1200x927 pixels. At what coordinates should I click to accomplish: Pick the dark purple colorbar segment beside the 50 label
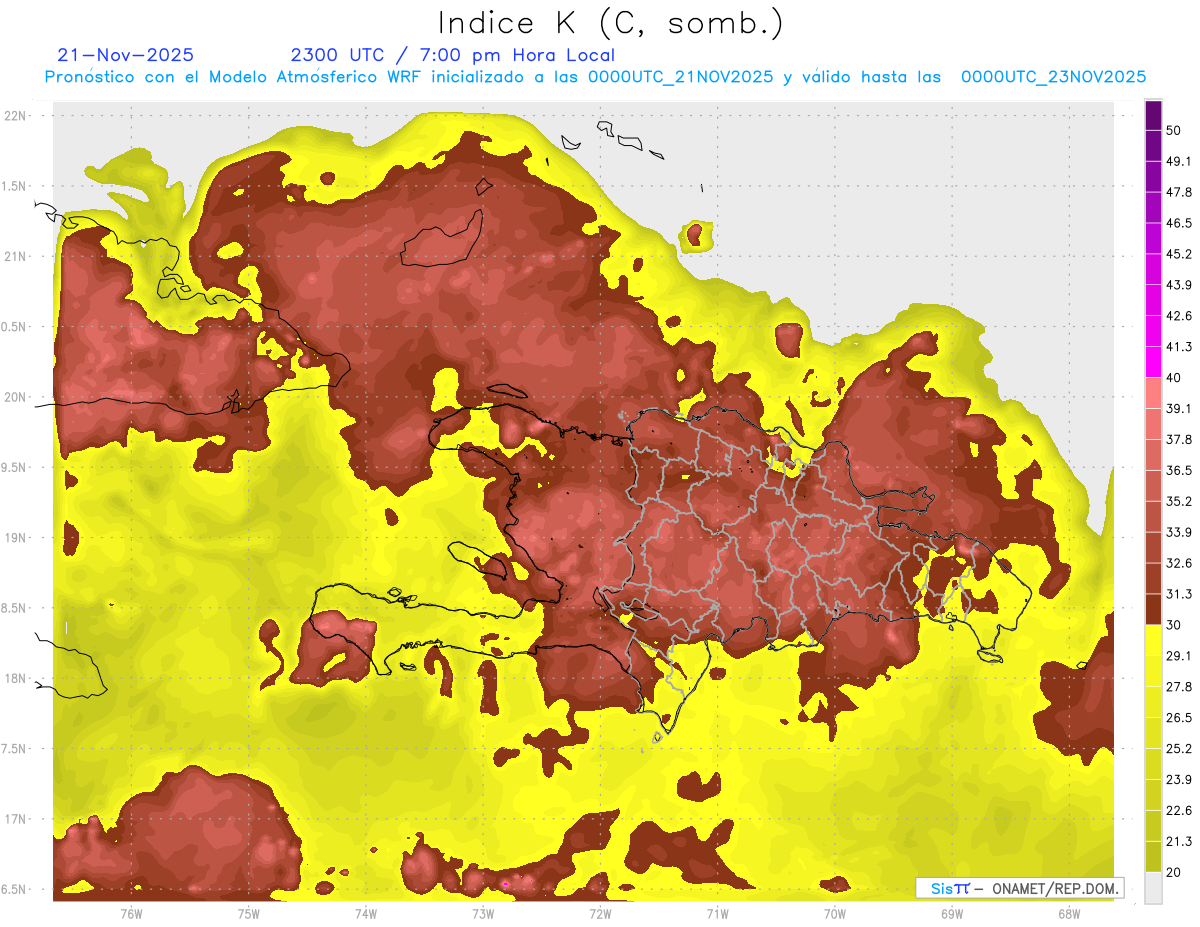tap(1153, 115)
